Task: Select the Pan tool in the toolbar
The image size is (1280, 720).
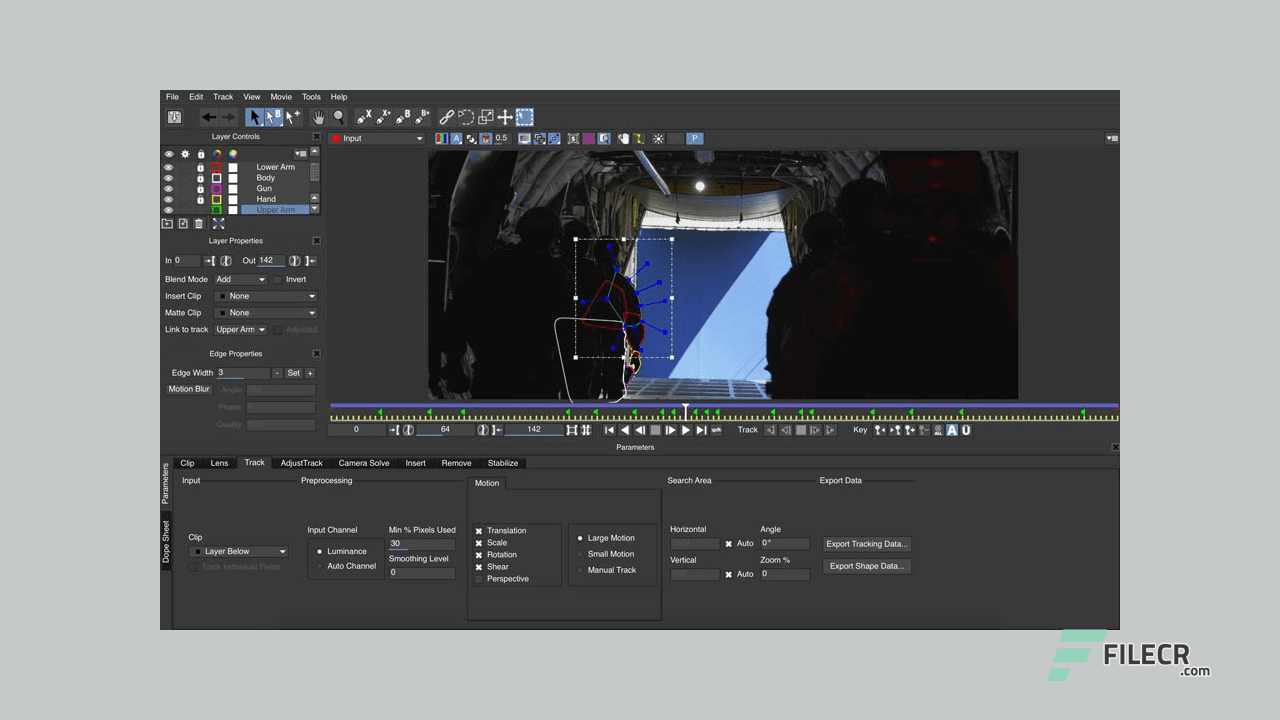Action: pyautogui.click(x=319, y=117)
